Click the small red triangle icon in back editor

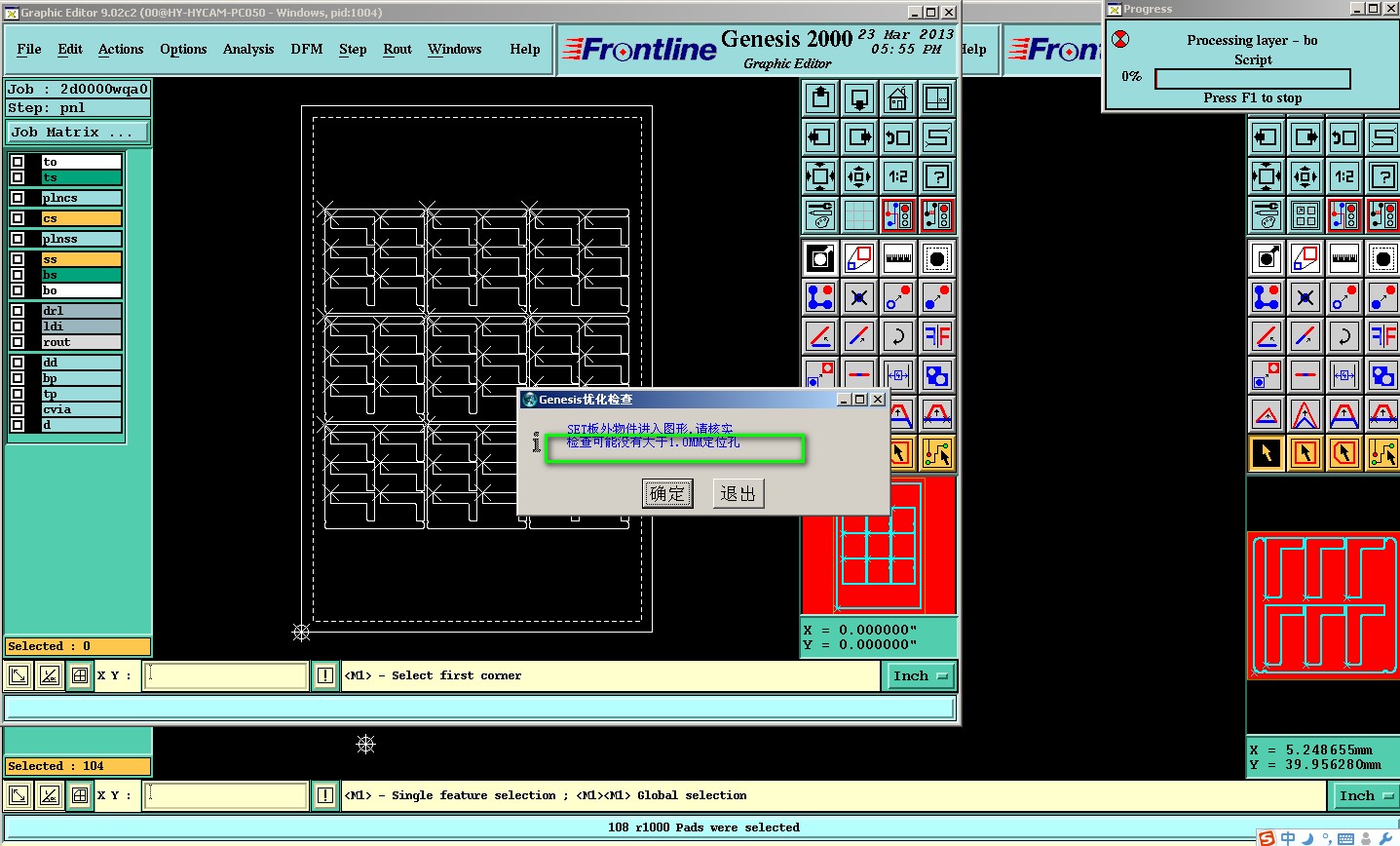click(x=1267, y=414)
